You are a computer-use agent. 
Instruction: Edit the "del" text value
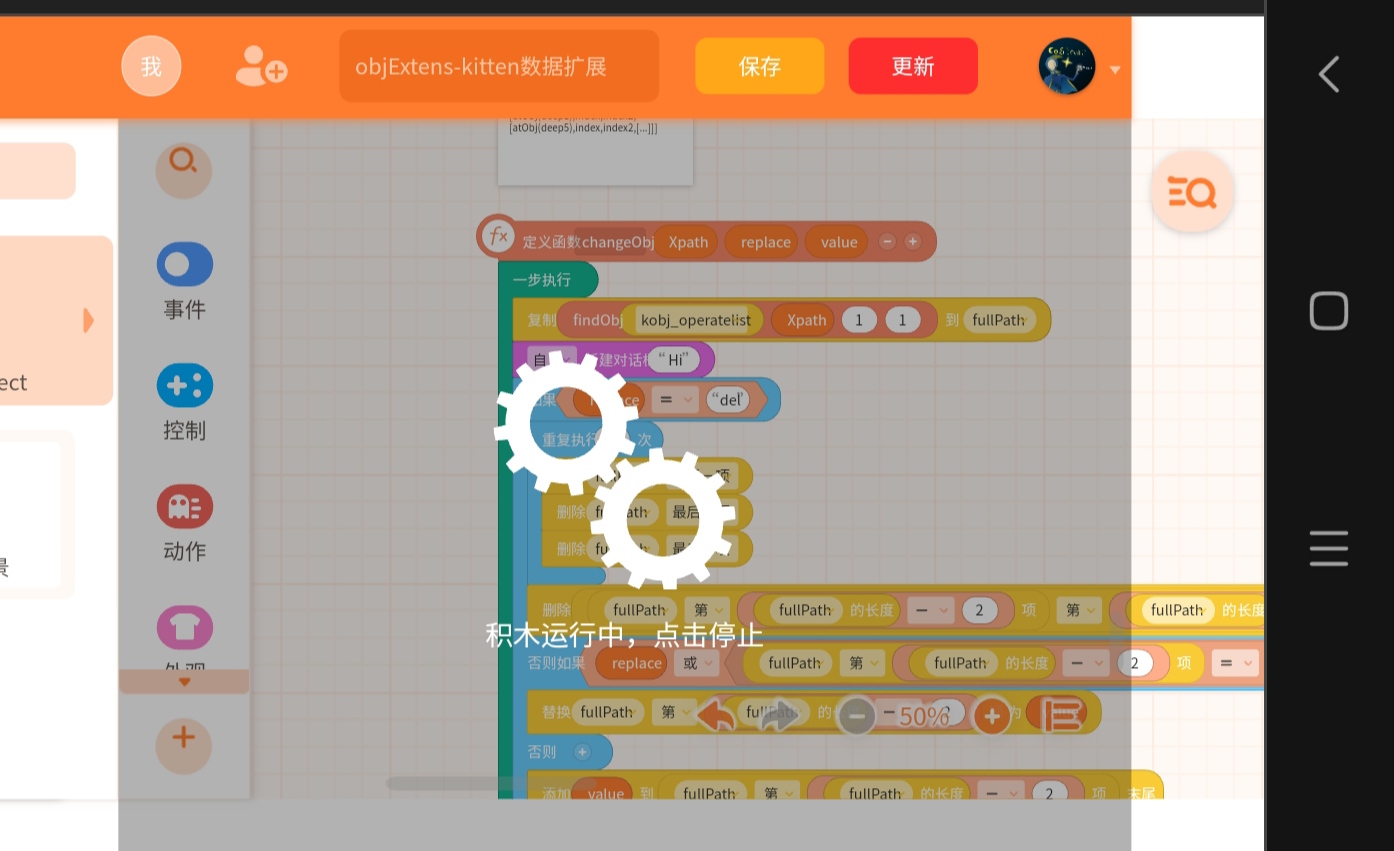pos(730,400)
